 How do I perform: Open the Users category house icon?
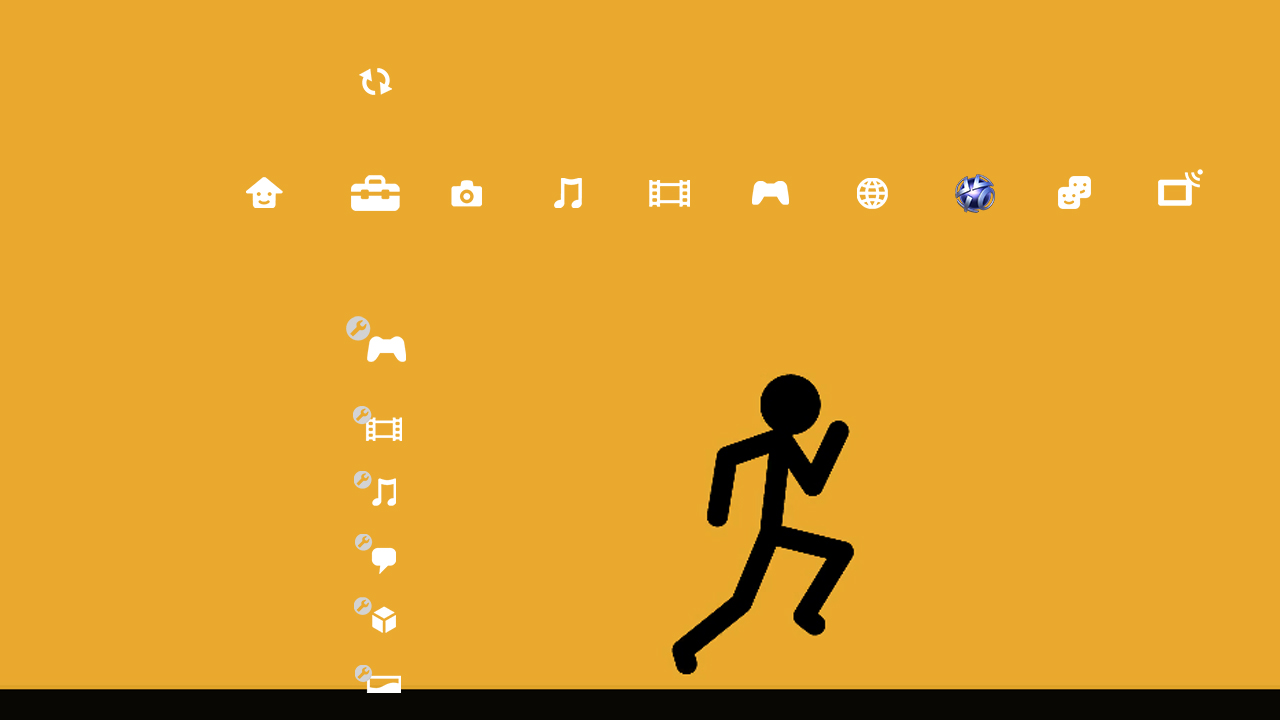point(264,192)
